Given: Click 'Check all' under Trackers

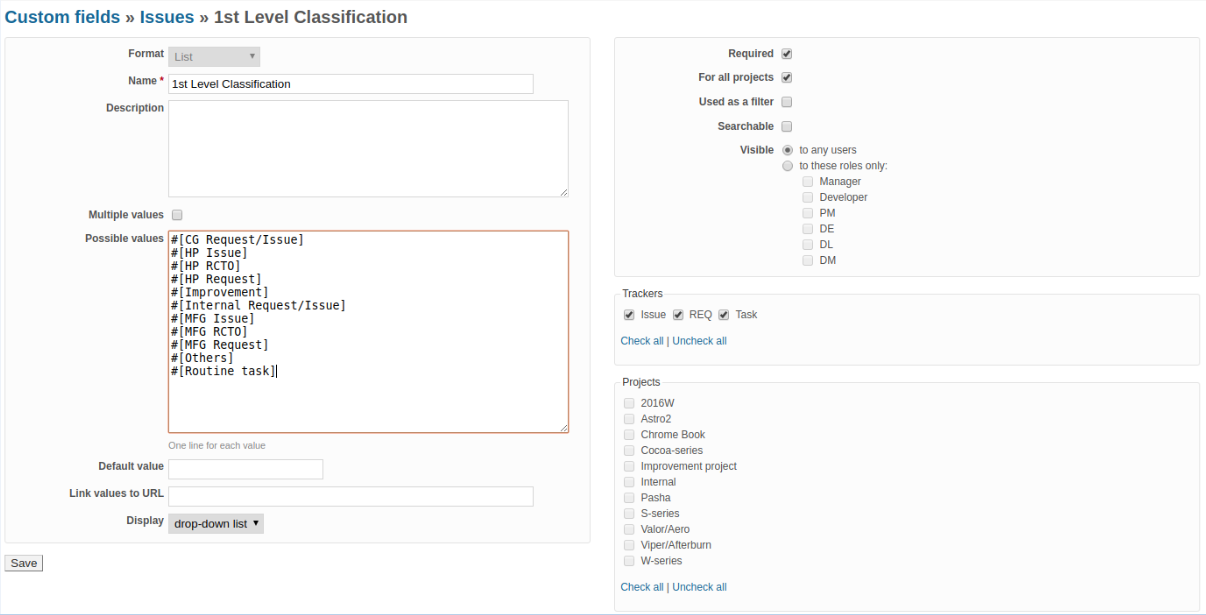Looking at the screenshot, I should click(x=641, y=340).
